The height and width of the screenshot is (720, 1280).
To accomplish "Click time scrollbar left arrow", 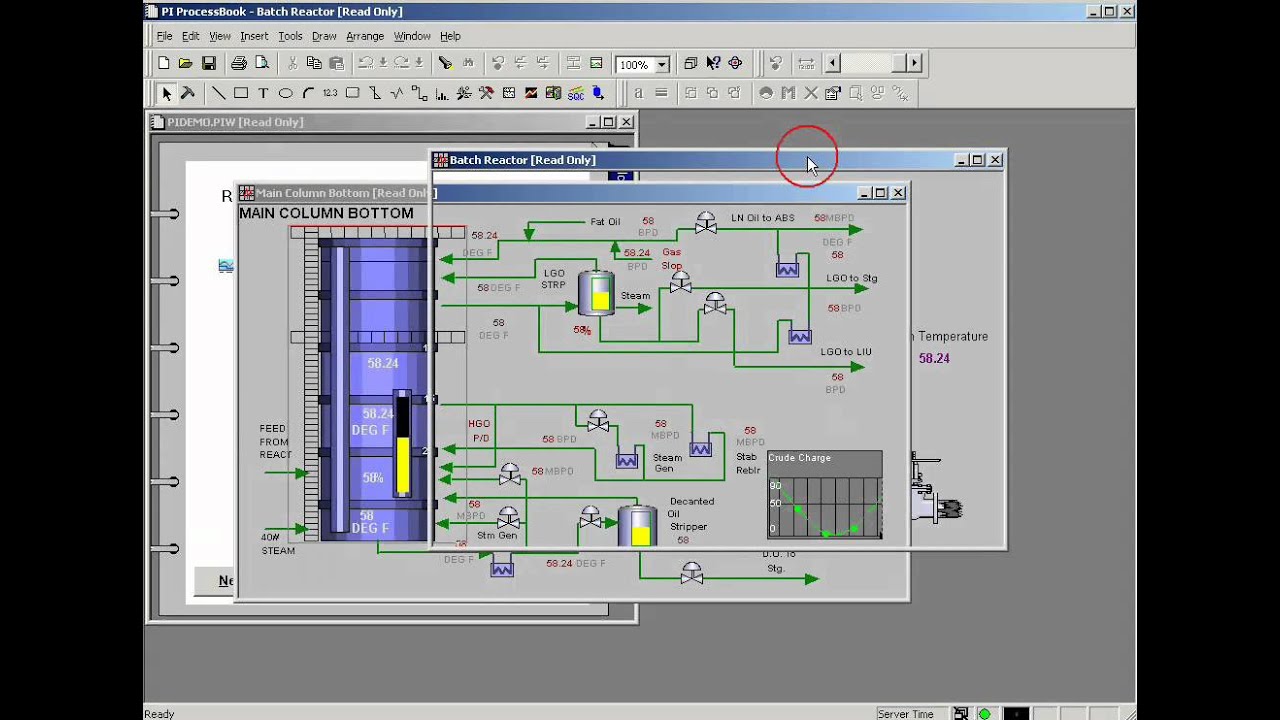I will (832, 63).
